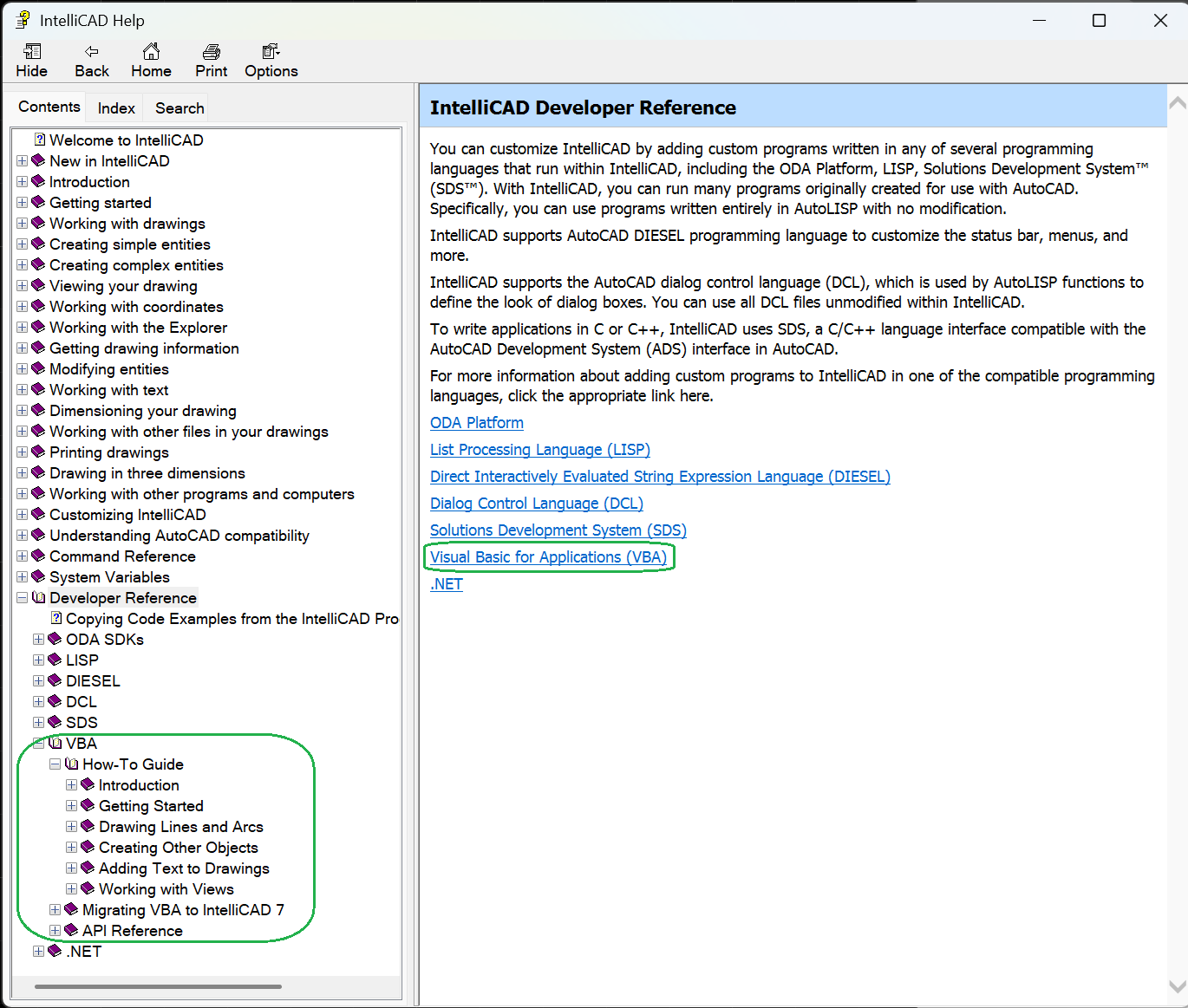The height and width of the screenshot is (1008, 1188).
Task: Click the book icon beside Customizing IntelliCAD
Action: 38,514
